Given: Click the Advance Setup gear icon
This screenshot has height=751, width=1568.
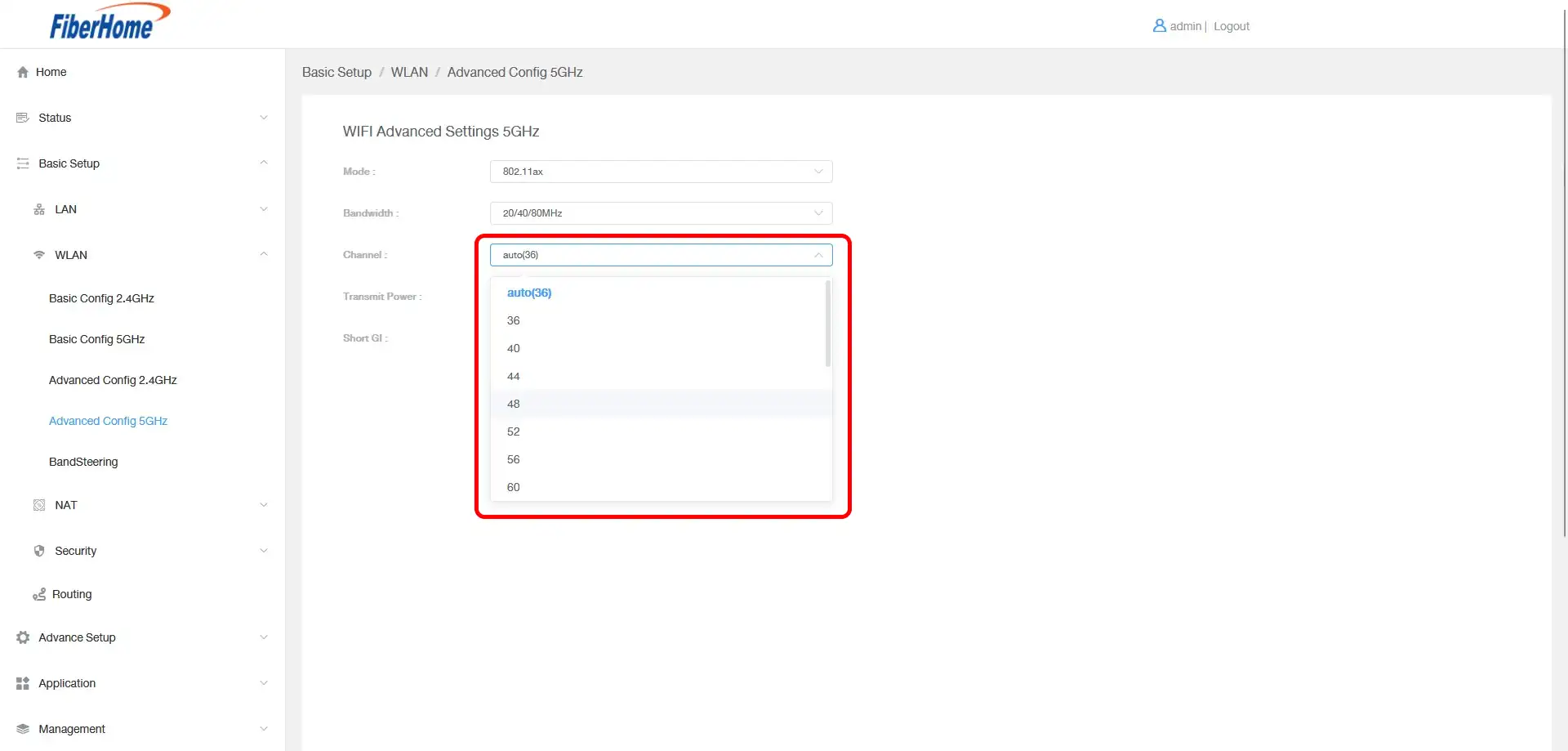Looking at the screenshot, I should click(23, 637).
